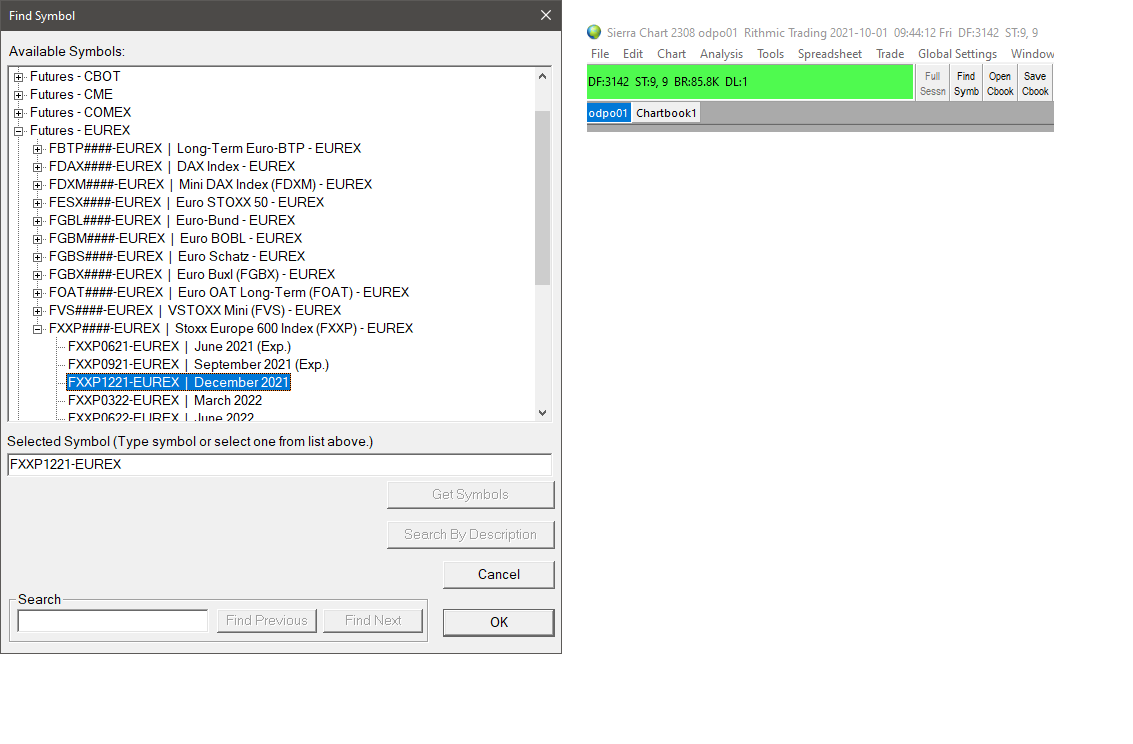The width and height of the screenshot is (1133, 744).
Task: Open the Trade menu in Sierra Chart
Action: 890,54
